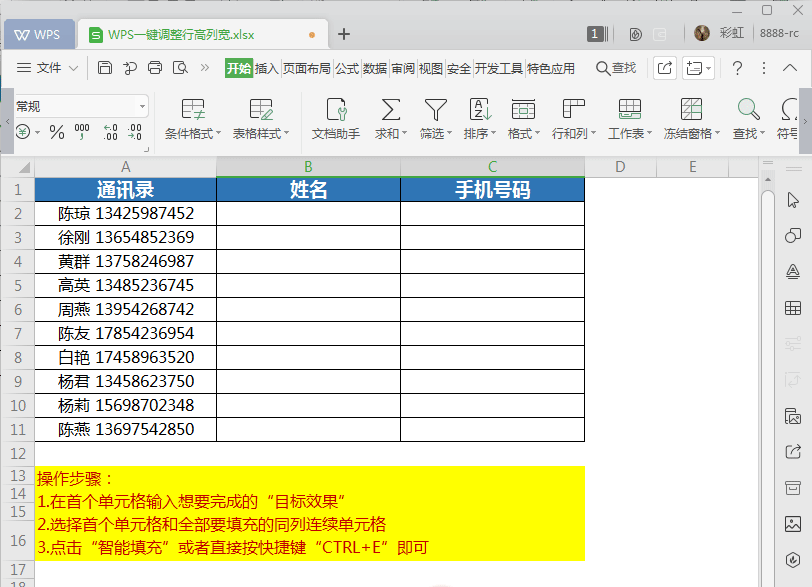Screen dimensions: 812x587
Task: Launch 文档助手 document assistant
Action: click(x=336, y=119)
